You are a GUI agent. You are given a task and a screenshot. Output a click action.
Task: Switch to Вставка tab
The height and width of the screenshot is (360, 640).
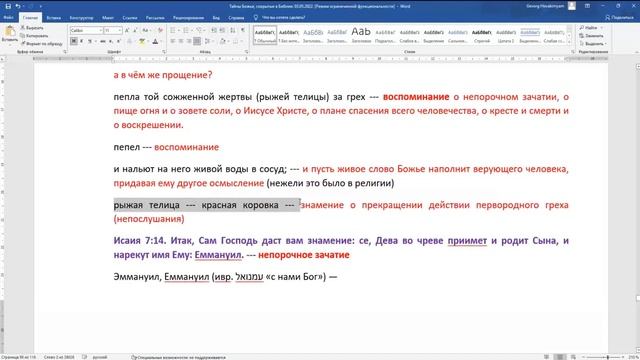(x=53, y=18)
